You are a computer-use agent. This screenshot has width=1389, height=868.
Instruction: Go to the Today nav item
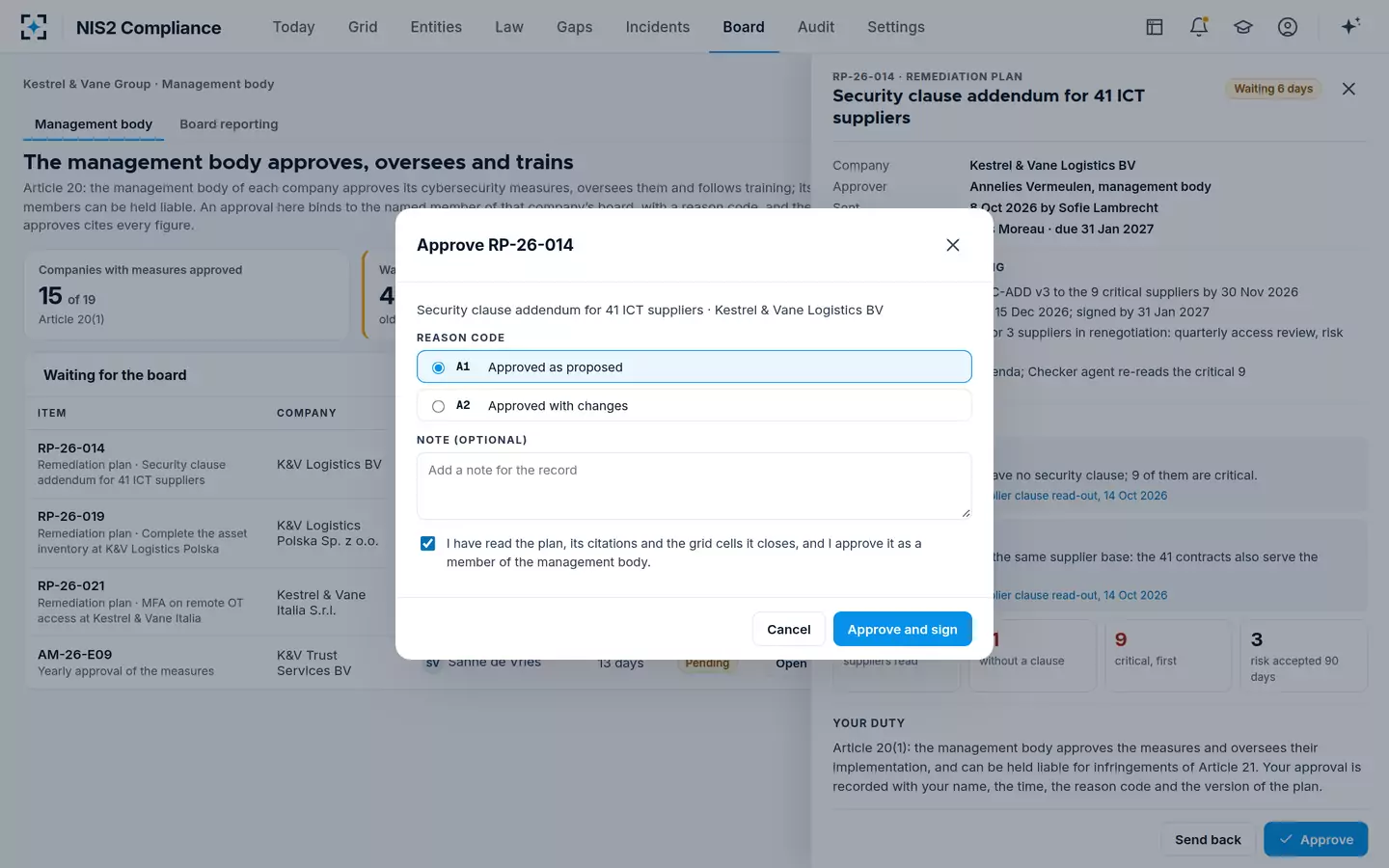(x=294, y=27)
